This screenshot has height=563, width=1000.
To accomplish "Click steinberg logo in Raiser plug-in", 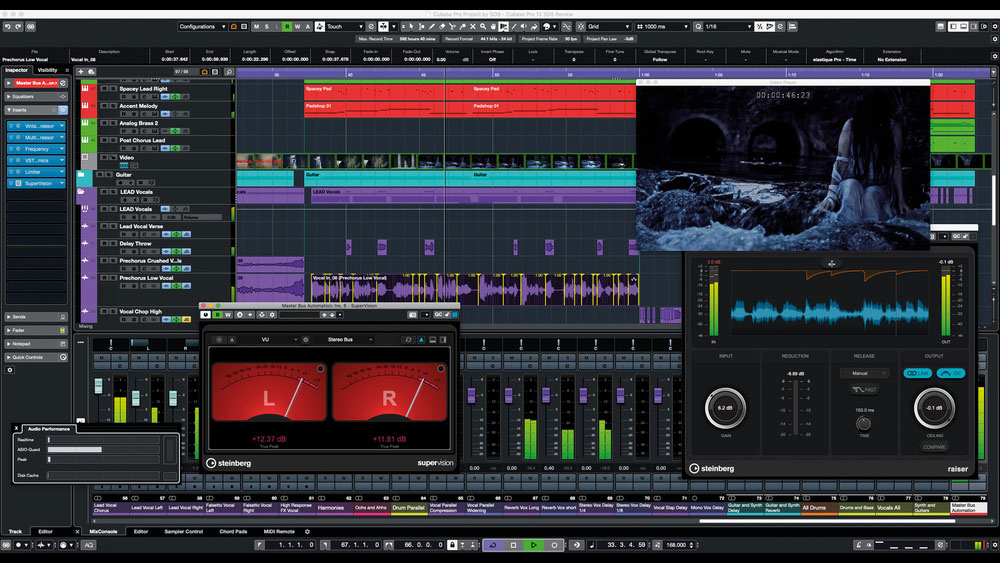I will [x=712, y=469].
